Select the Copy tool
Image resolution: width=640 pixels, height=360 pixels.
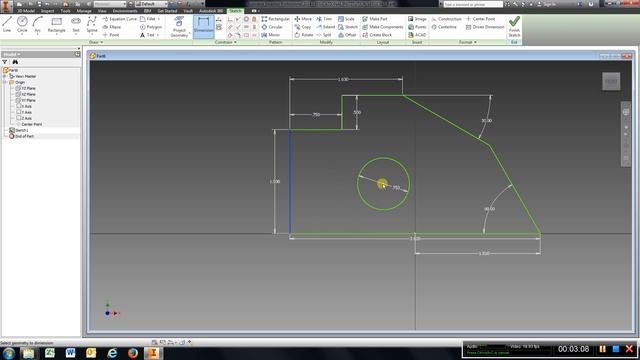point(303,27)
